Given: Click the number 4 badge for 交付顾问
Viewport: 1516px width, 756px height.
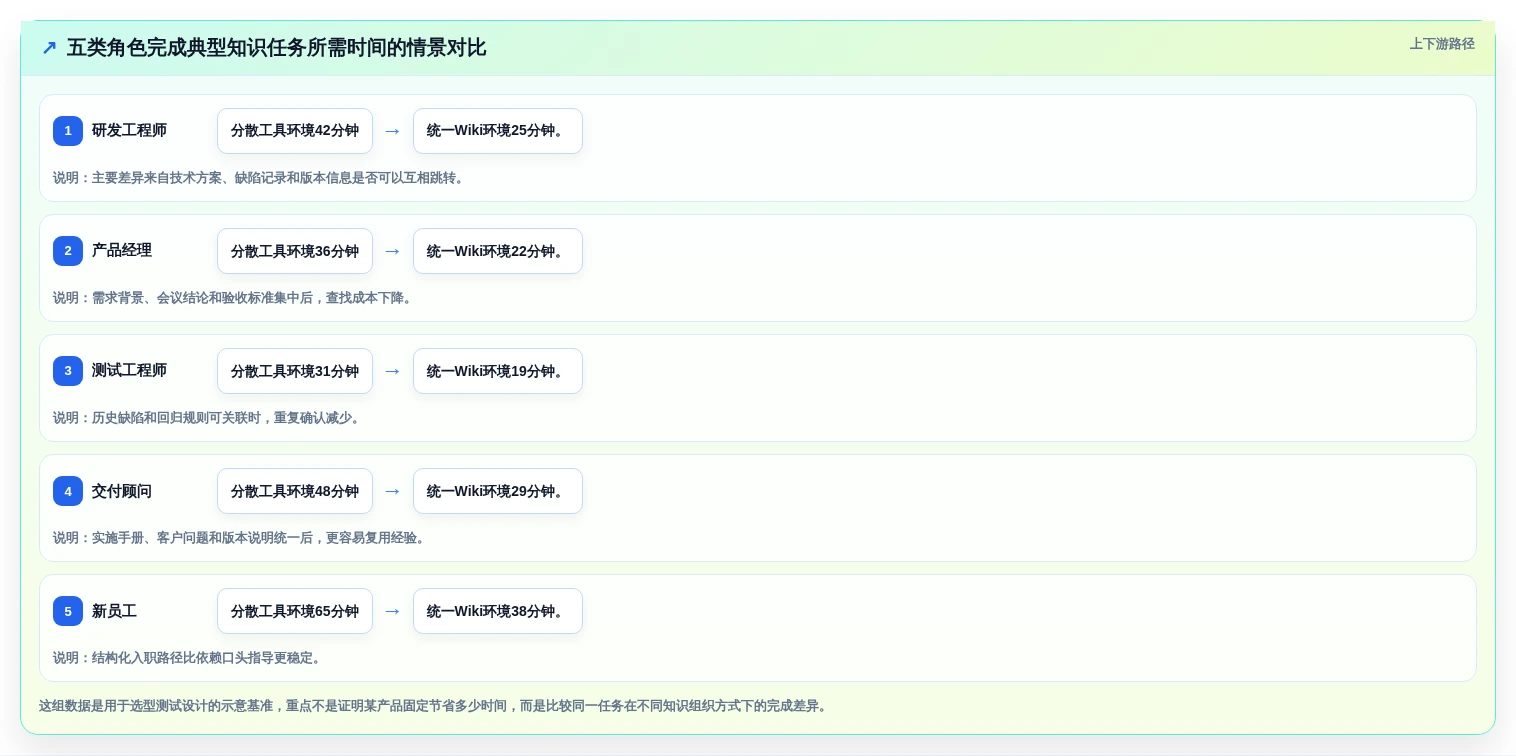Looking at the screenshot, I should [x=68, y=491].
